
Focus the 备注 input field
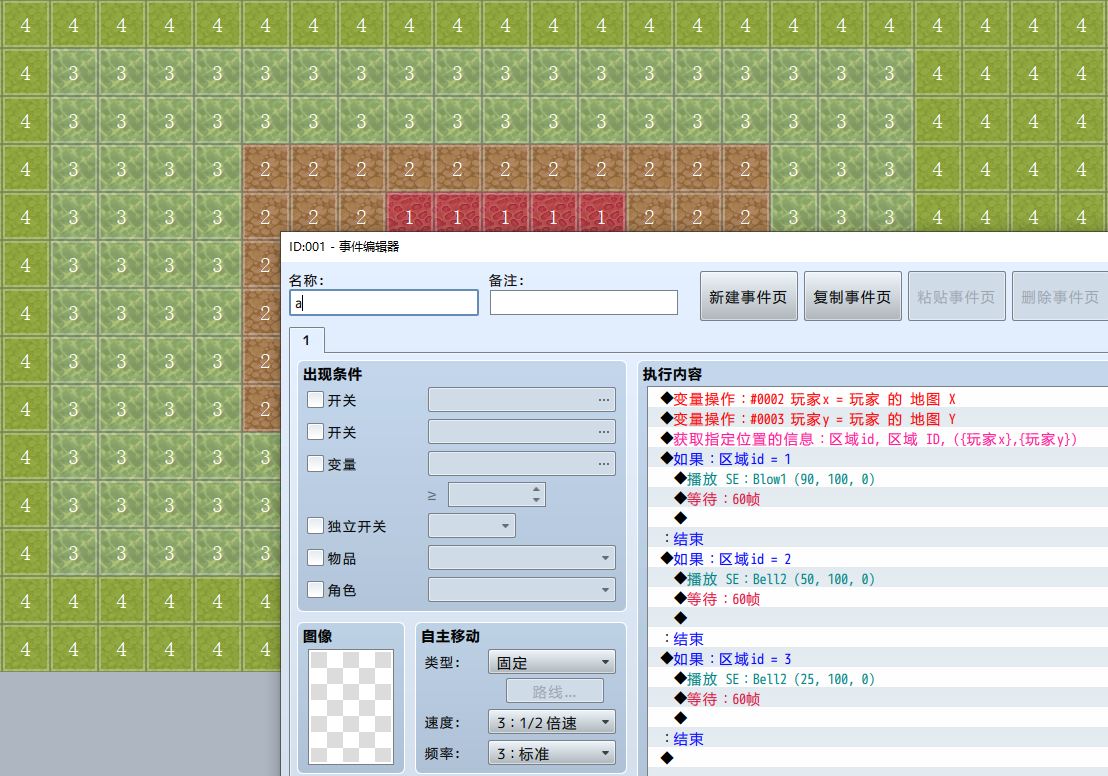(x=584, y=302)
